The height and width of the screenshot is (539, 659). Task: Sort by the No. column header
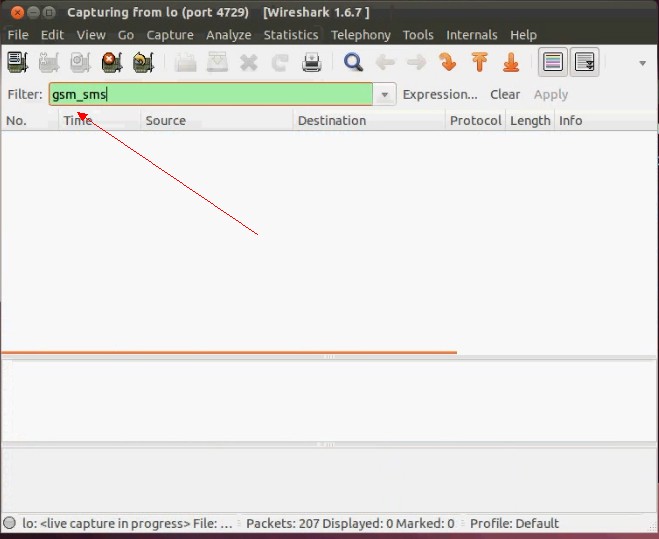tap(29, 121)
